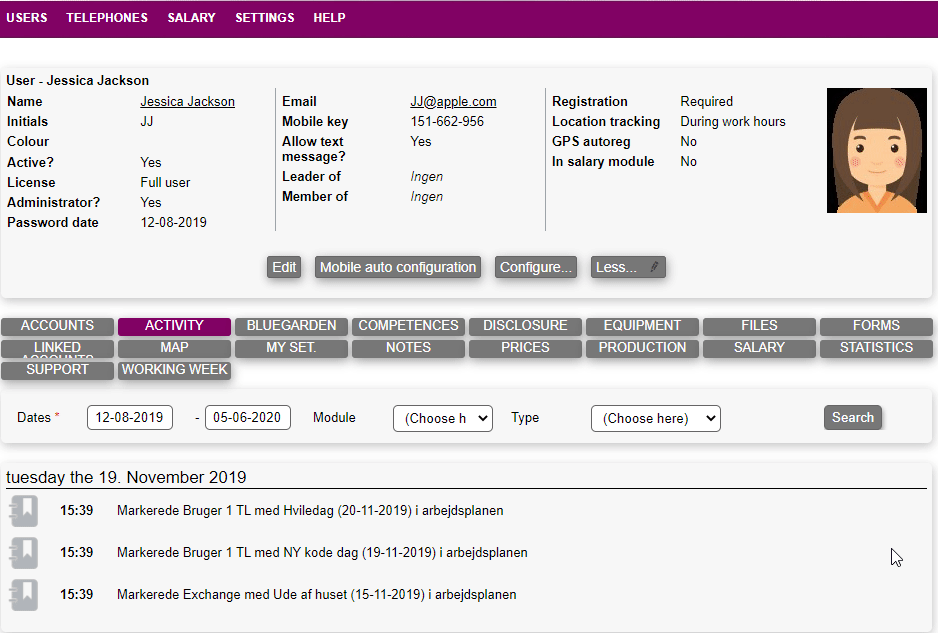Expand the Type dropdown
Viewport: 938px width, 633px height.
655,418
